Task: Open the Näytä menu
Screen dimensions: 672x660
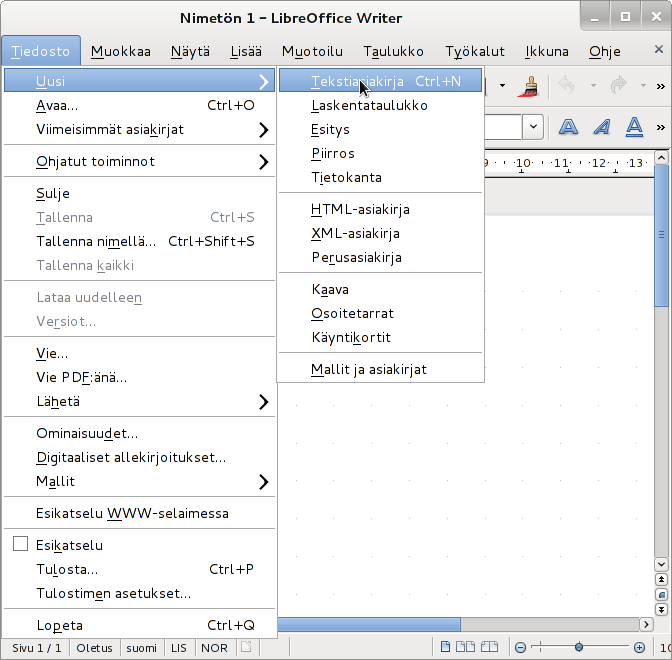Action: coord(190,51)
